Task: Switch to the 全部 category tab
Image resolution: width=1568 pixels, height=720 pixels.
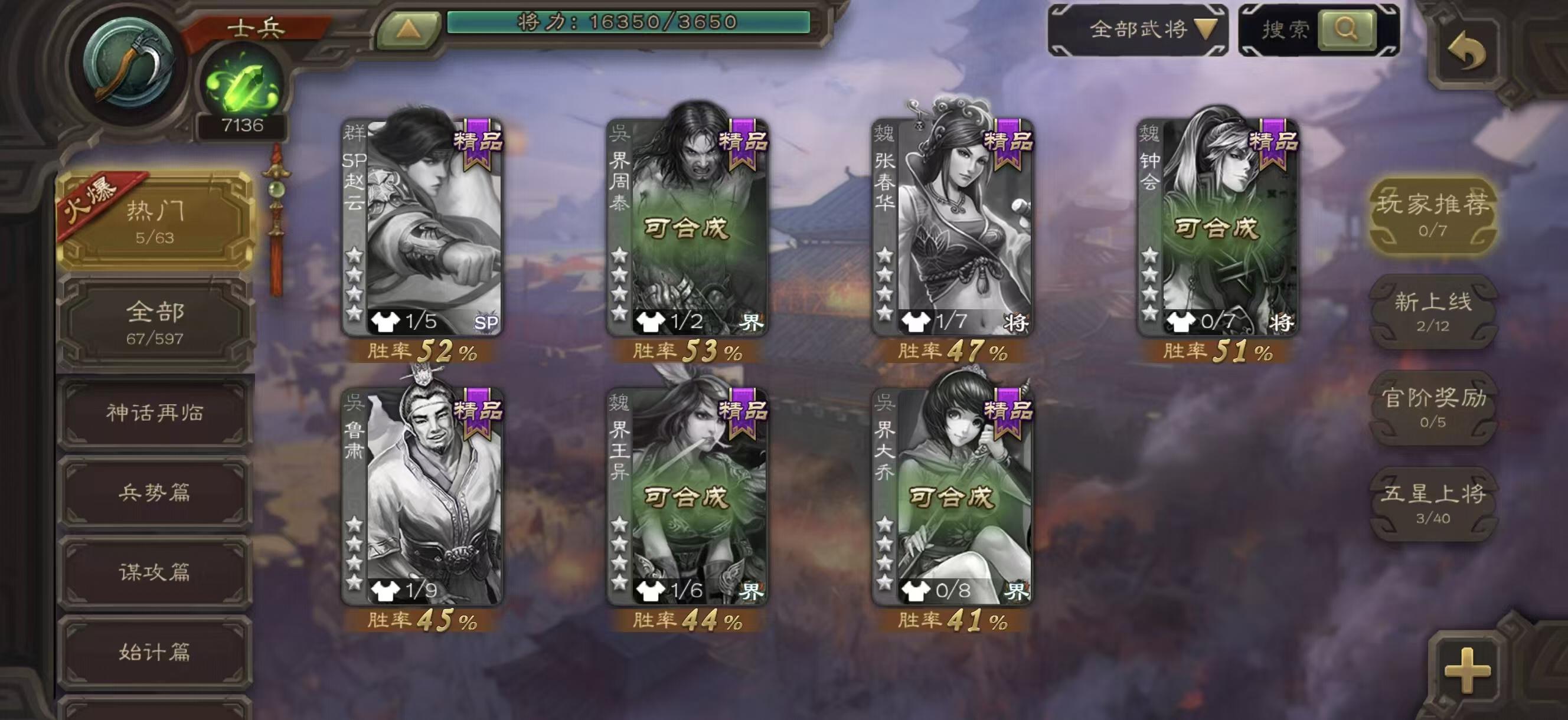Action: pos(155,323)
